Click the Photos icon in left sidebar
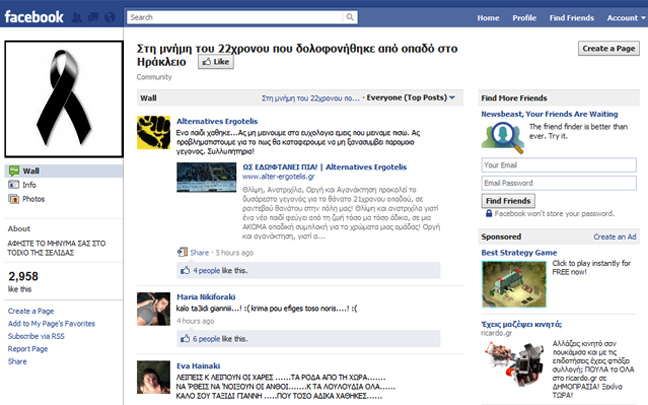Image resolution: width=648 pixels, height=405 pixels. coord(13,199)
